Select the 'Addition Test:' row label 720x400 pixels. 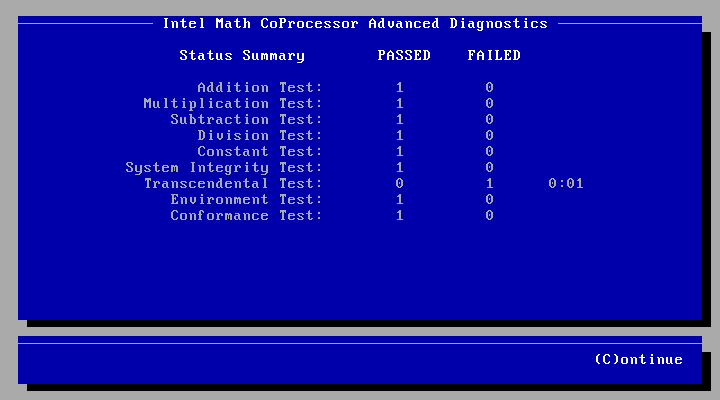point(260,87)
